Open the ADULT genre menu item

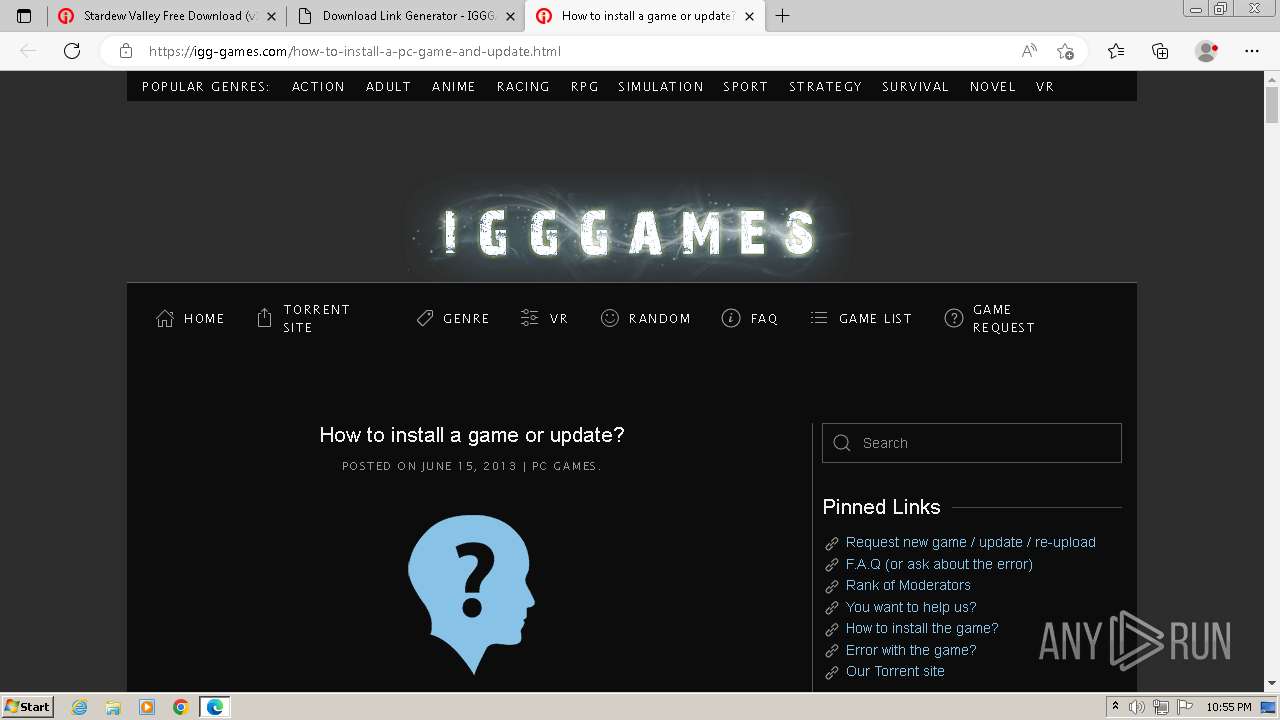[x=388, y=87]
